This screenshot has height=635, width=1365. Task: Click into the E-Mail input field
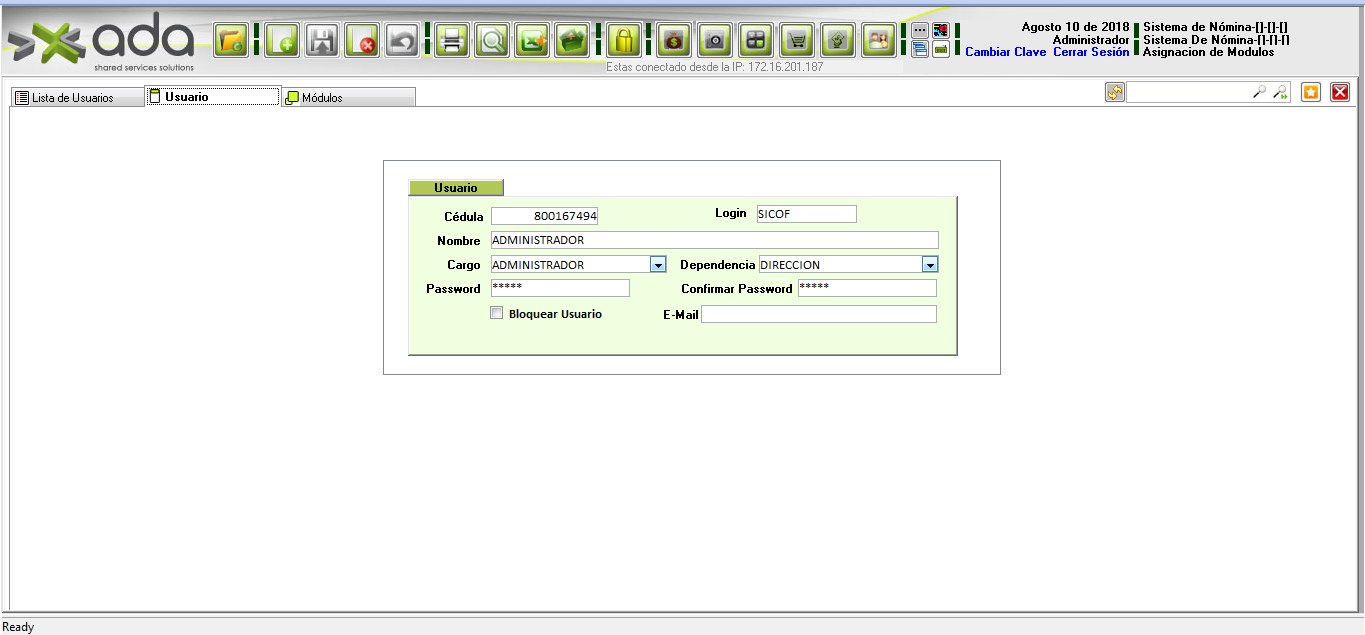pyautogui.click(x=818, y=314)
